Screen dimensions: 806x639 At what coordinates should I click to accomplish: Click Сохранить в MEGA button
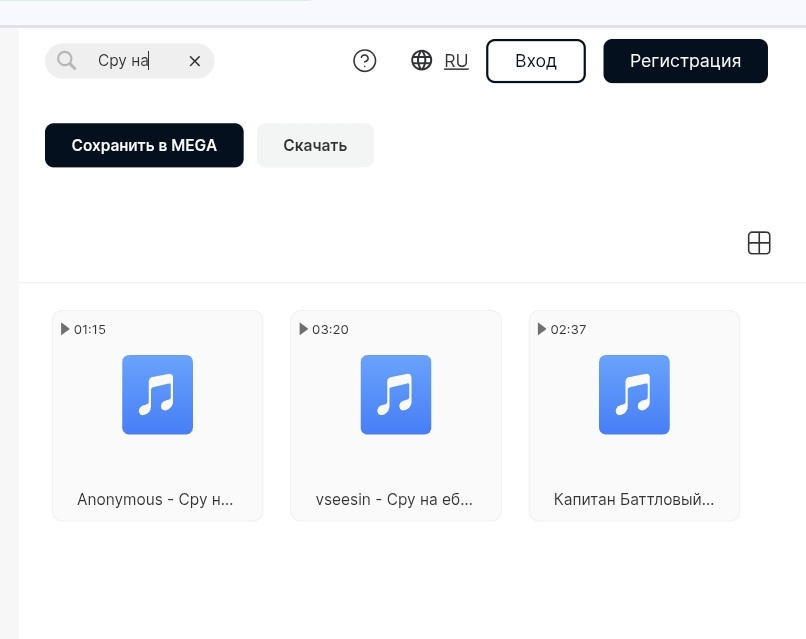[144, 145]
